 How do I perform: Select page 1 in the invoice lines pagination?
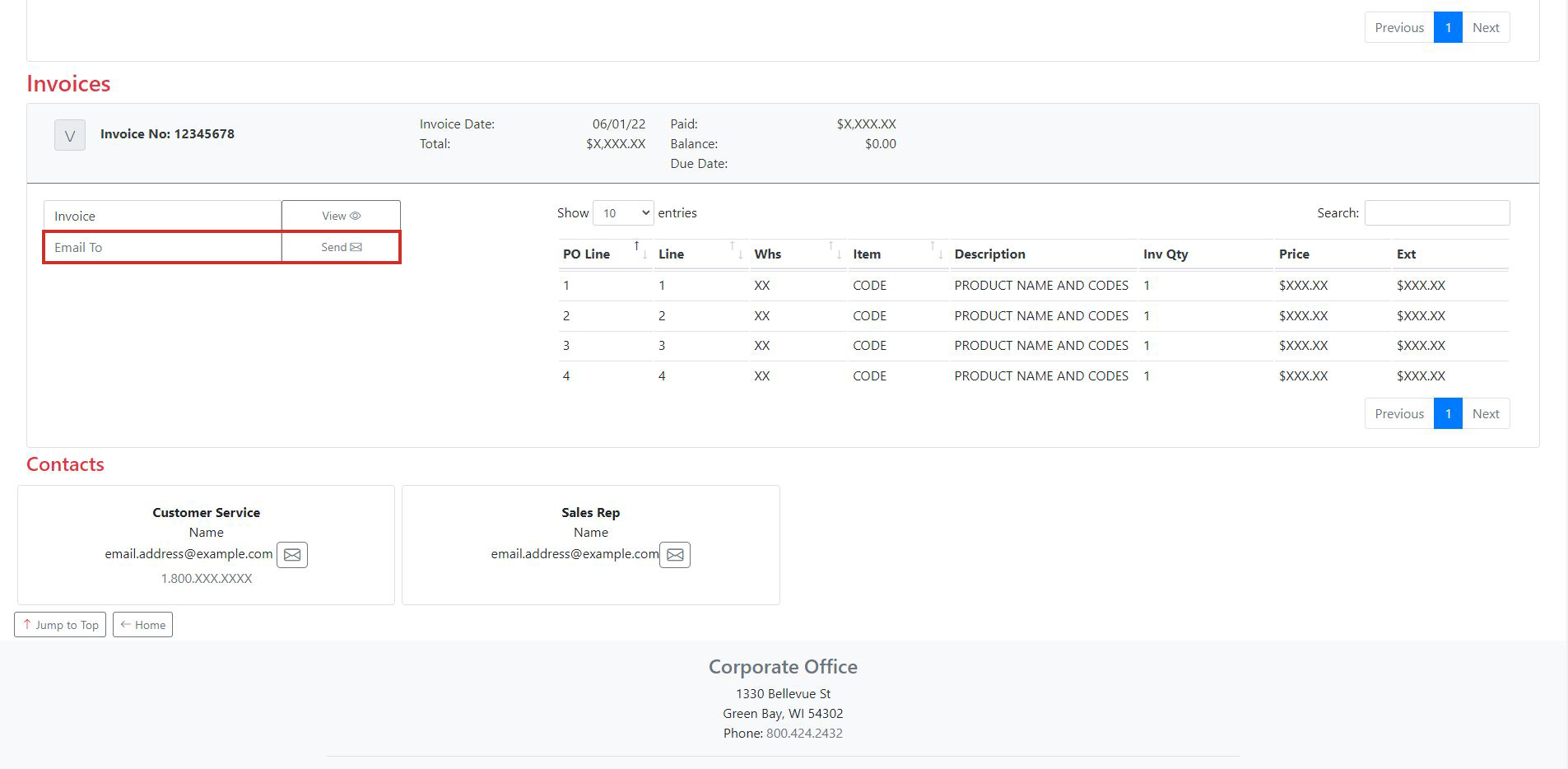point(1447,412)
